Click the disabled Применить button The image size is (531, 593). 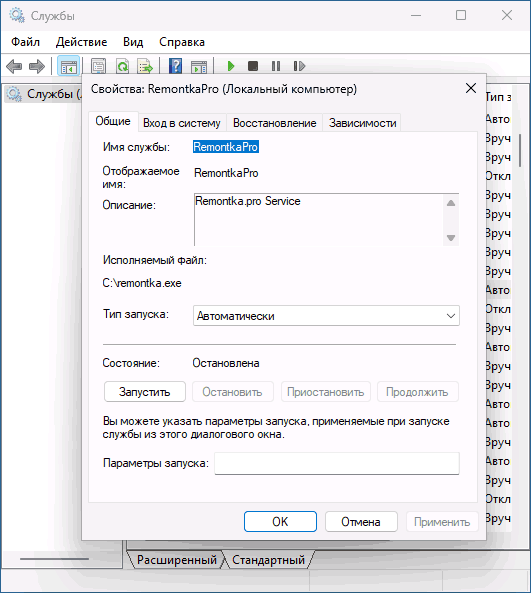pos(442,522)
